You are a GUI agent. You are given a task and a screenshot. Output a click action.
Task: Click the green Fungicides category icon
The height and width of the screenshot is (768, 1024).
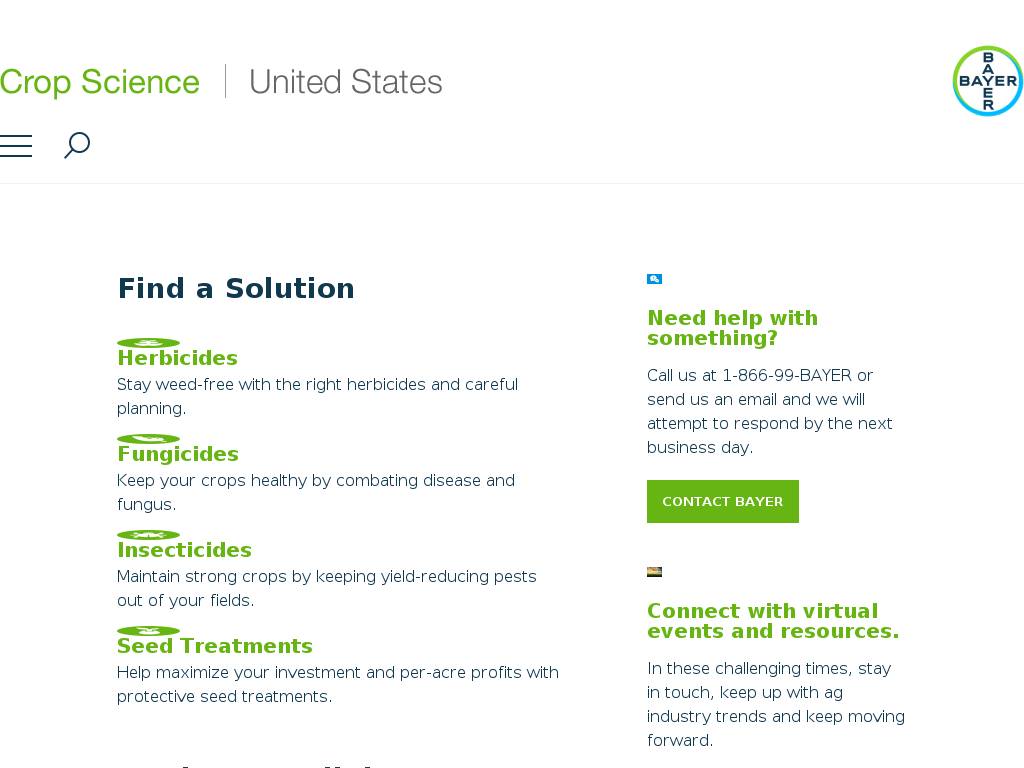coord(148,439)
